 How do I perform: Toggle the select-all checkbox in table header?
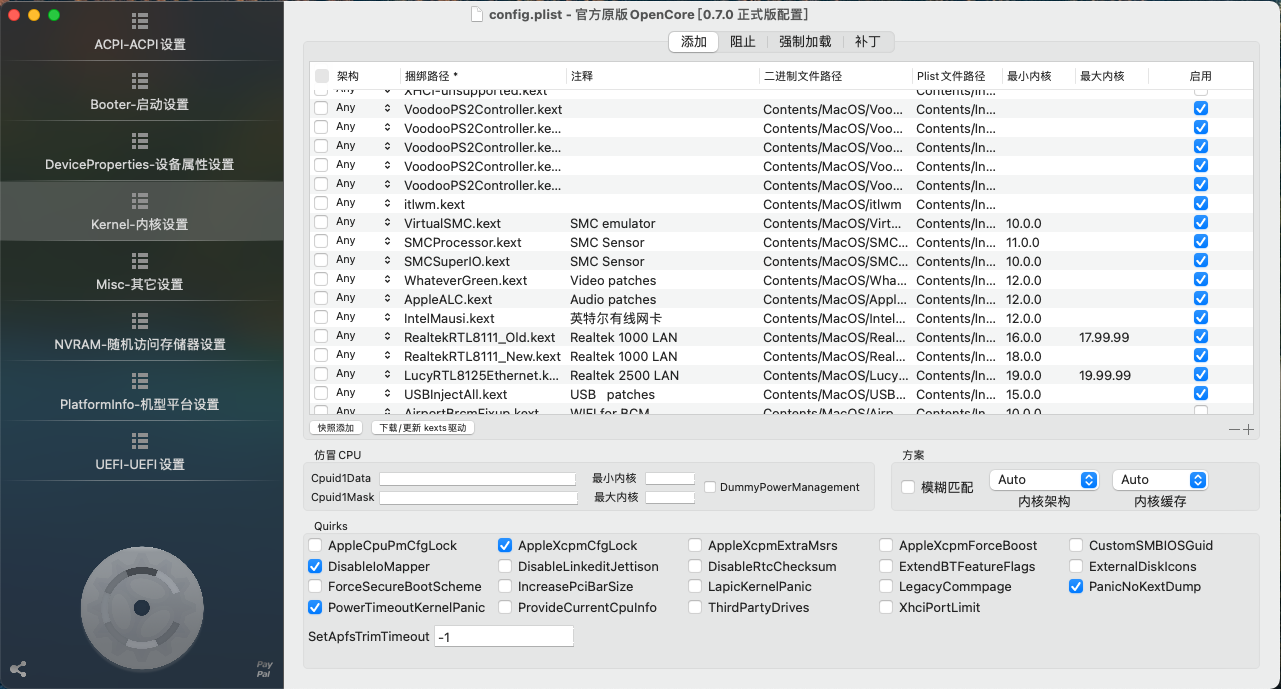322,76
